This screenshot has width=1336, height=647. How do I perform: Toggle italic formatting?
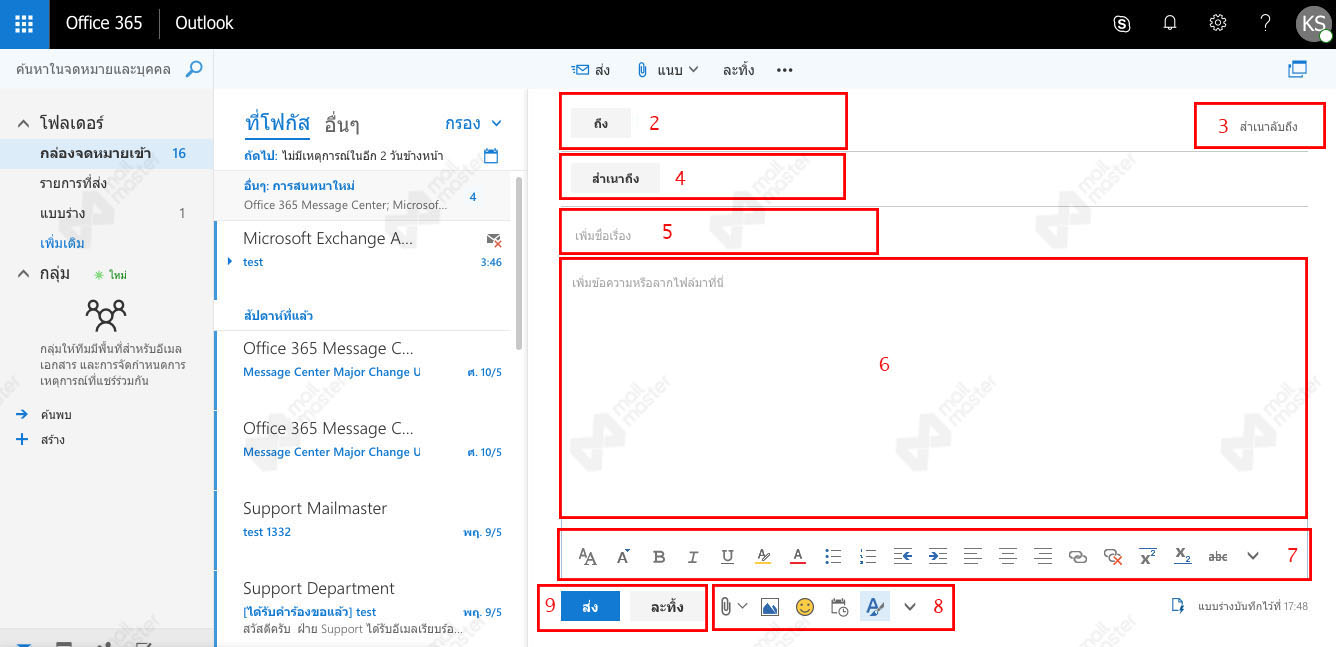click(x=692, y=557)
